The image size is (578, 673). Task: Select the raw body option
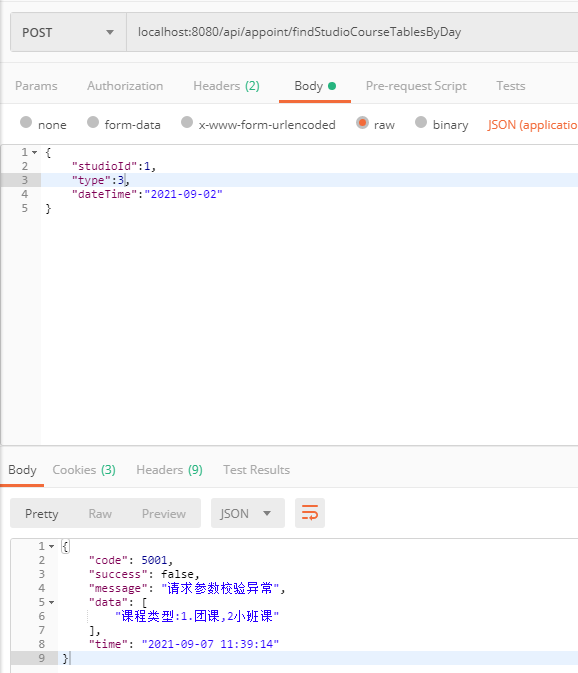362,123
